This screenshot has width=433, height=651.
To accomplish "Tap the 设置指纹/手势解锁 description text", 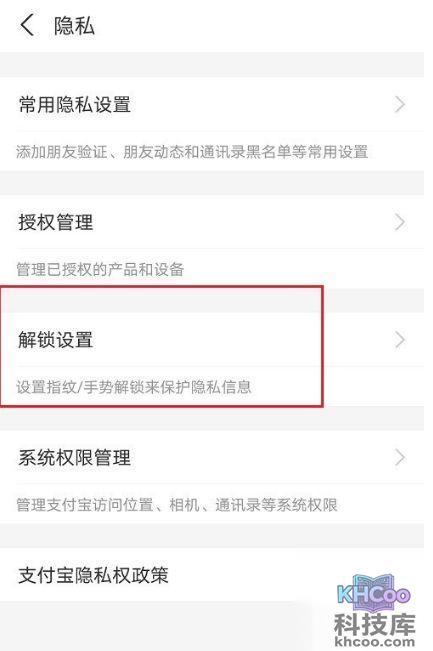I will (x=134, y=387).
